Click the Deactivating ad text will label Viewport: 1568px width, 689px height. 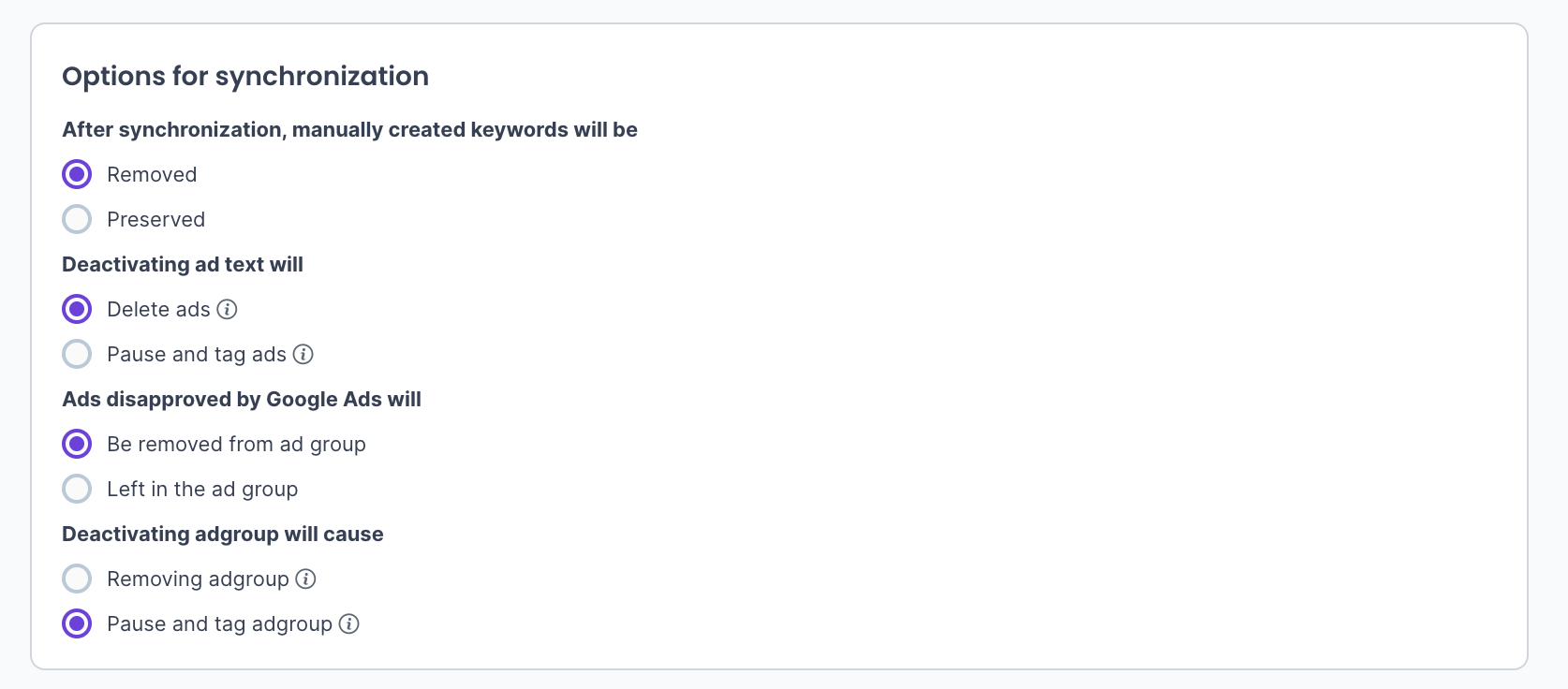tap(183, 264)
